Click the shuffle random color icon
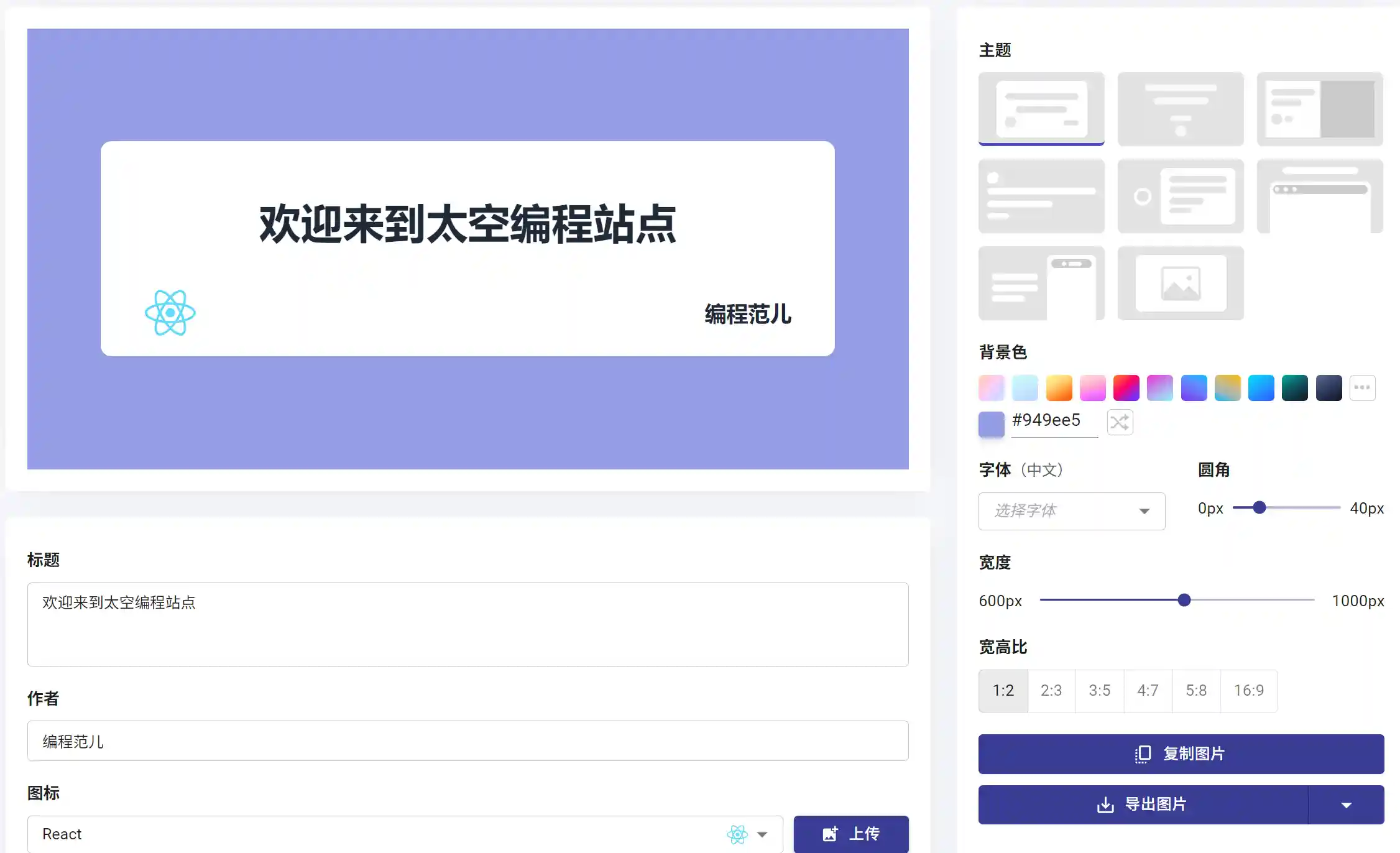Viewport: 1400px width, 853px height. (1119, 422)
